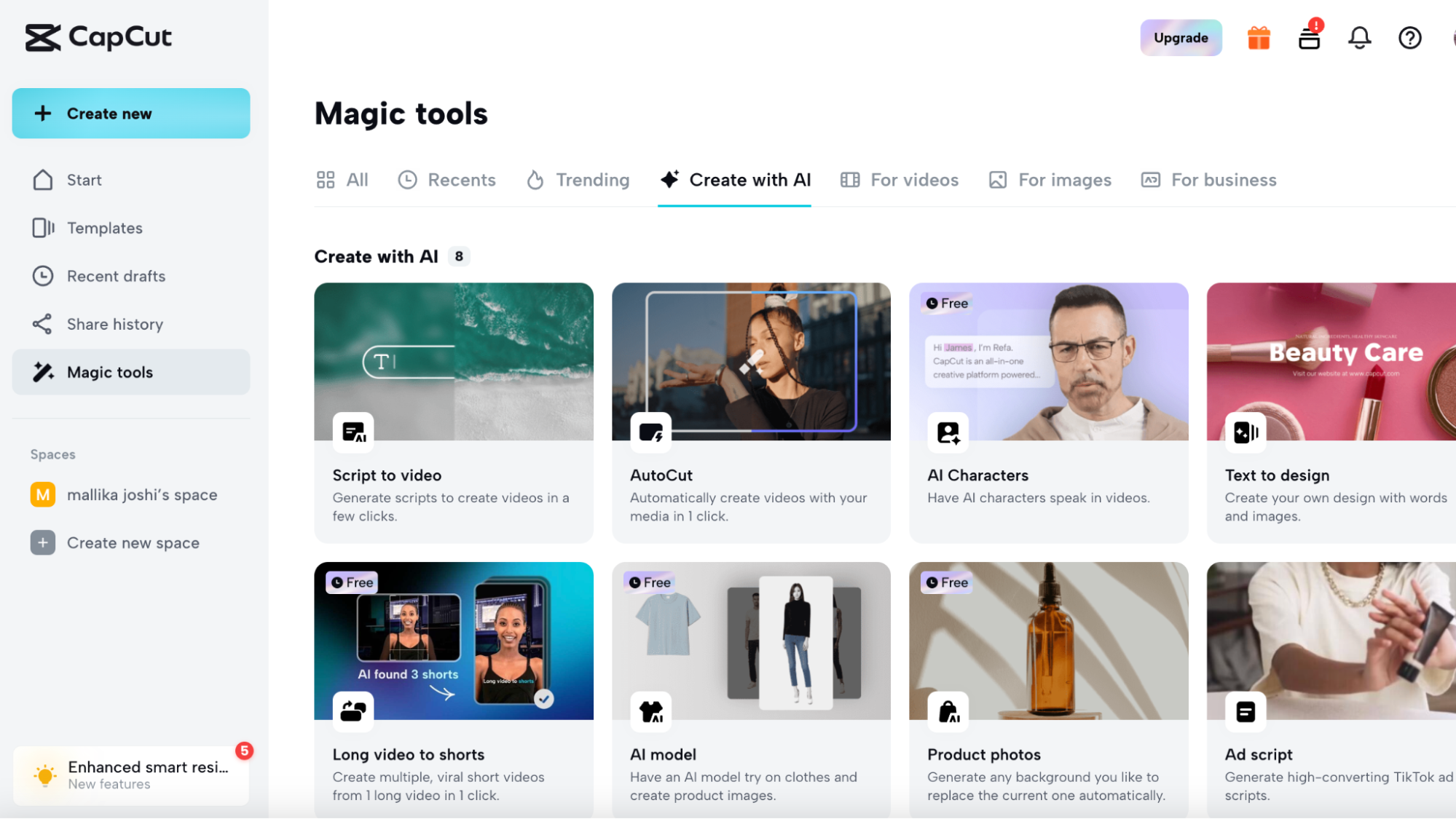
Task: Switch to the Trending tab
Action: click(x=578, y=180)
